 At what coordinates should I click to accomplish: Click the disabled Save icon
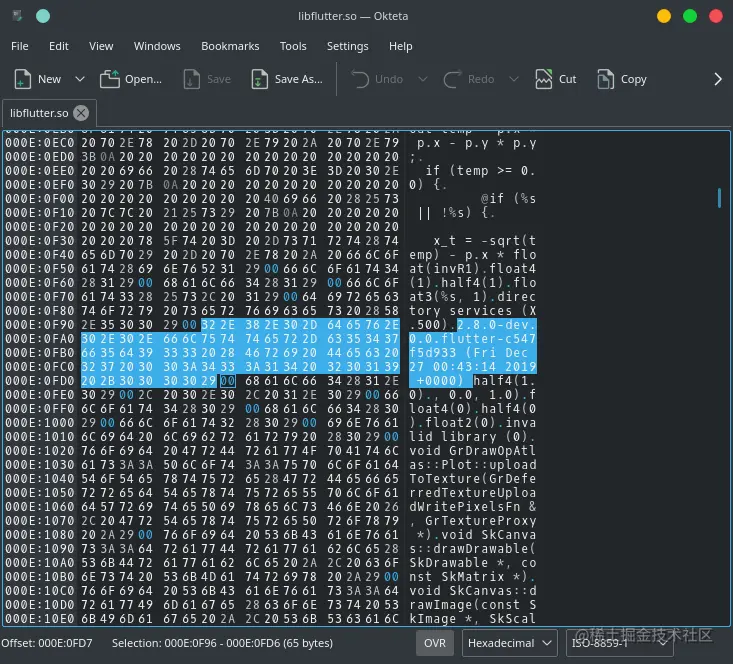(191, 79)
